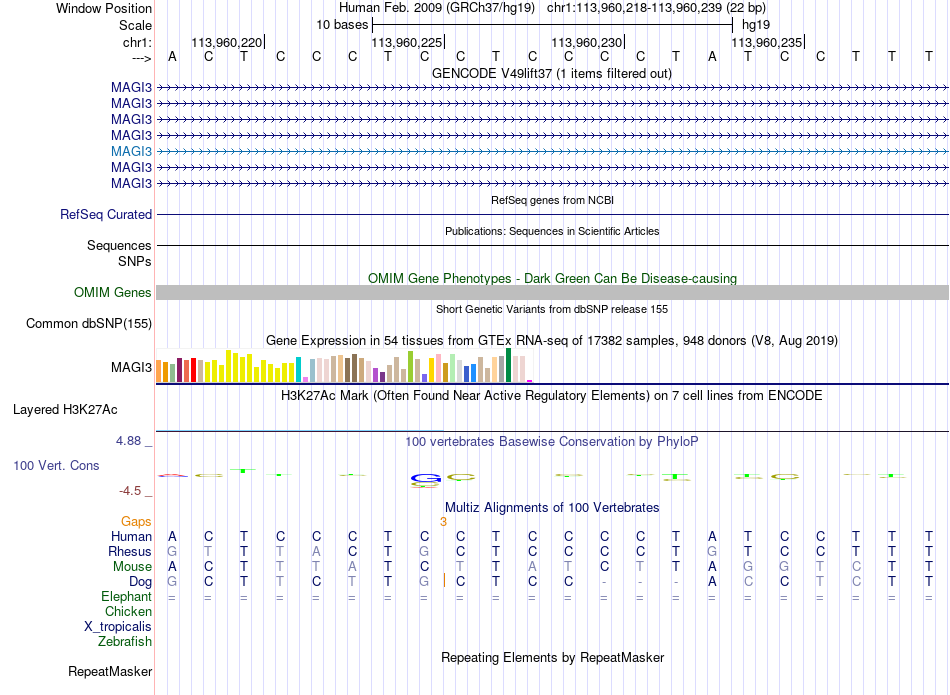
Task: Click the RepeatMasker track label
Action: [x=110, y=671]
